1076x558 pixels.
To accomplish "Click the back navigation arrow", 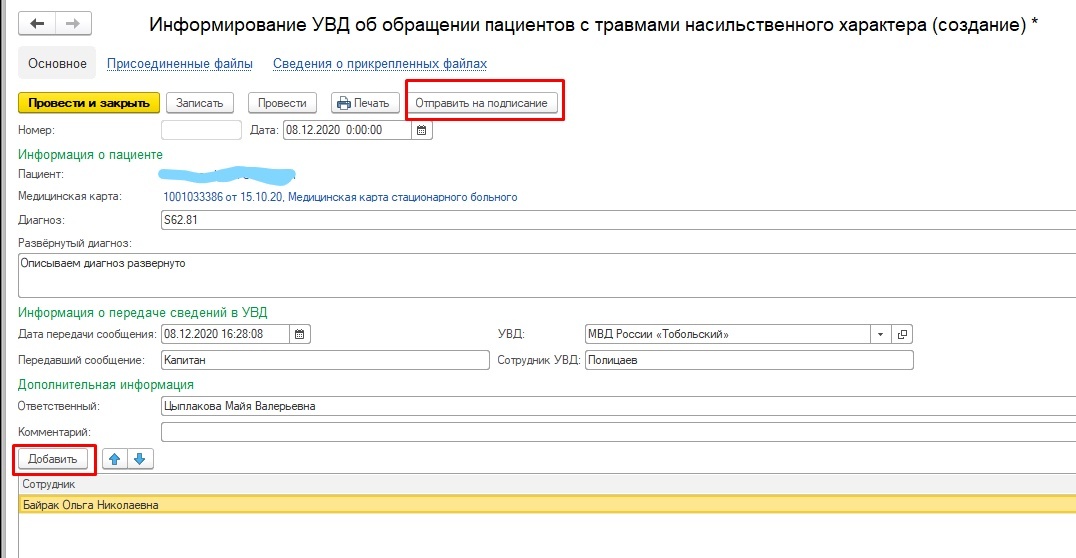I will tap(38, 24).
